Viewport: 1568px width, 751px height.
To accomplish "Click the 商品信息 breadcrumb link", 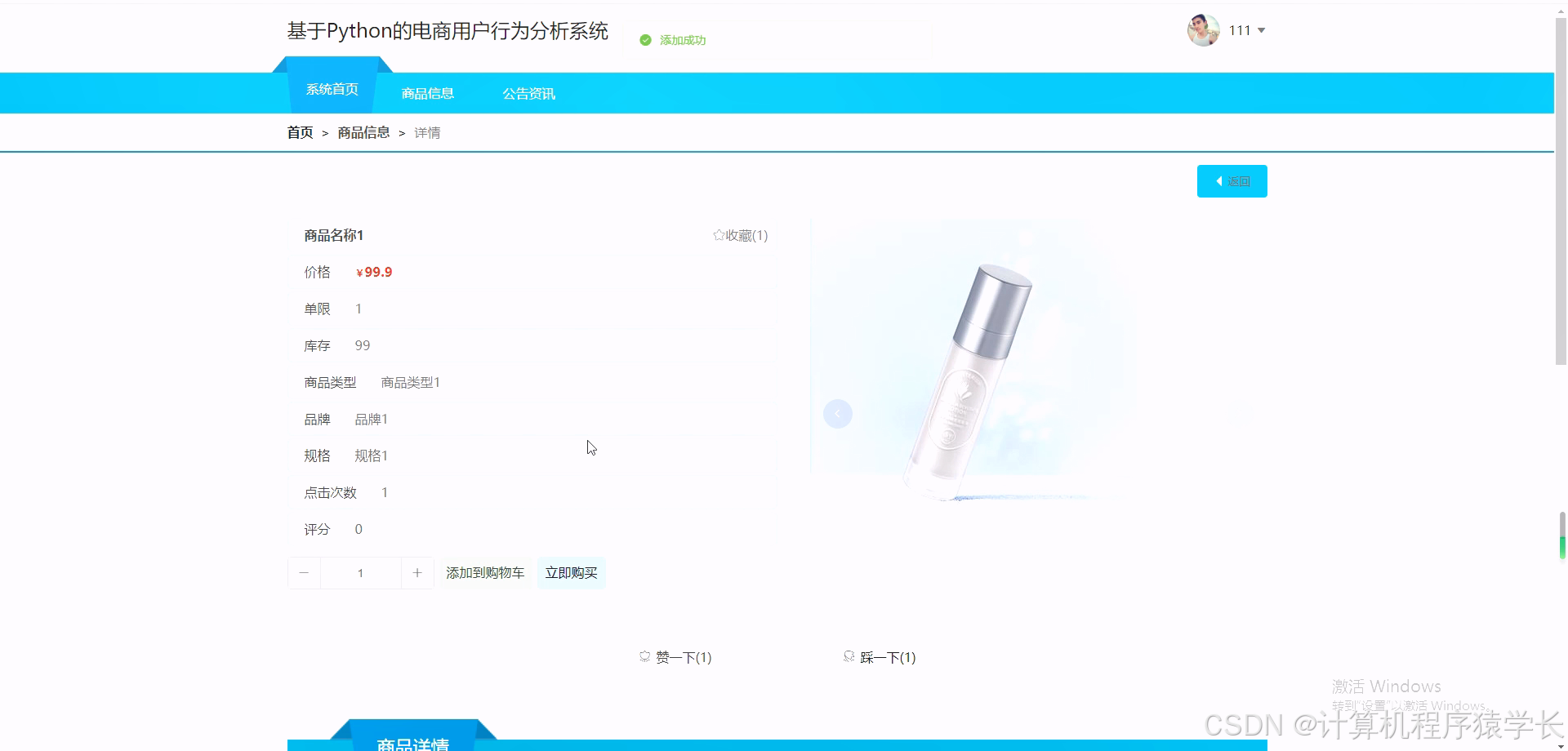I will tap(363, 132).
